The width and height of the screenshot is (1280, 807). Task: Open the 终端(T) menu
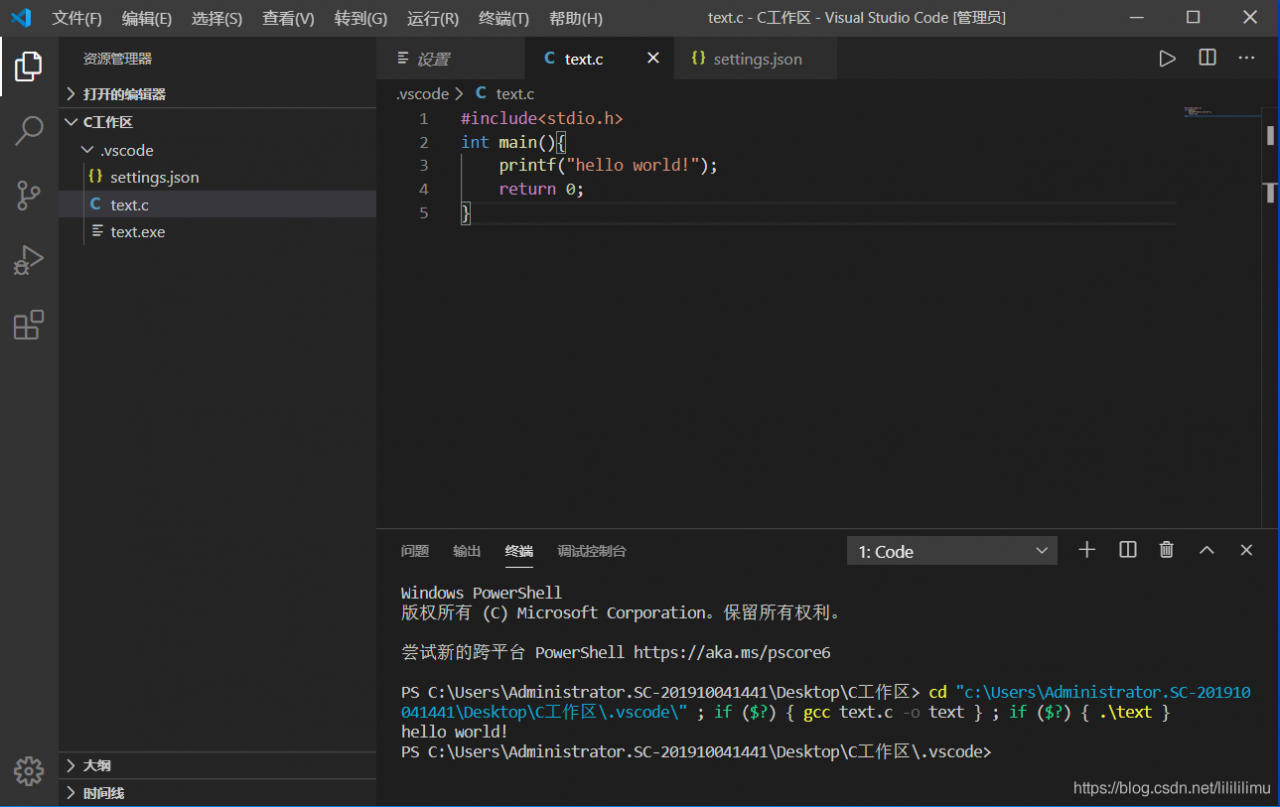pyautogui.click(x=503, y=18)
